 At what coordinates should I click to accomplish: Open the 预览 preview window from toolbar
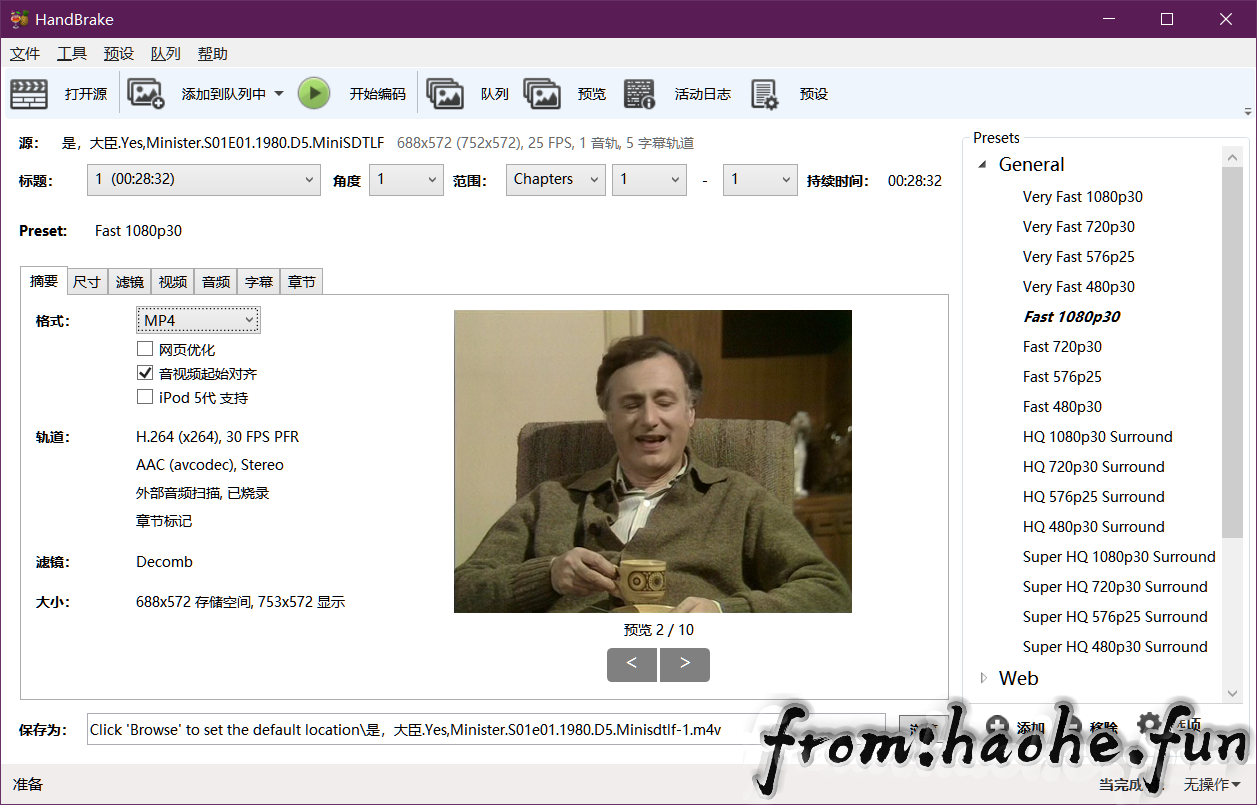click(565, 94)
